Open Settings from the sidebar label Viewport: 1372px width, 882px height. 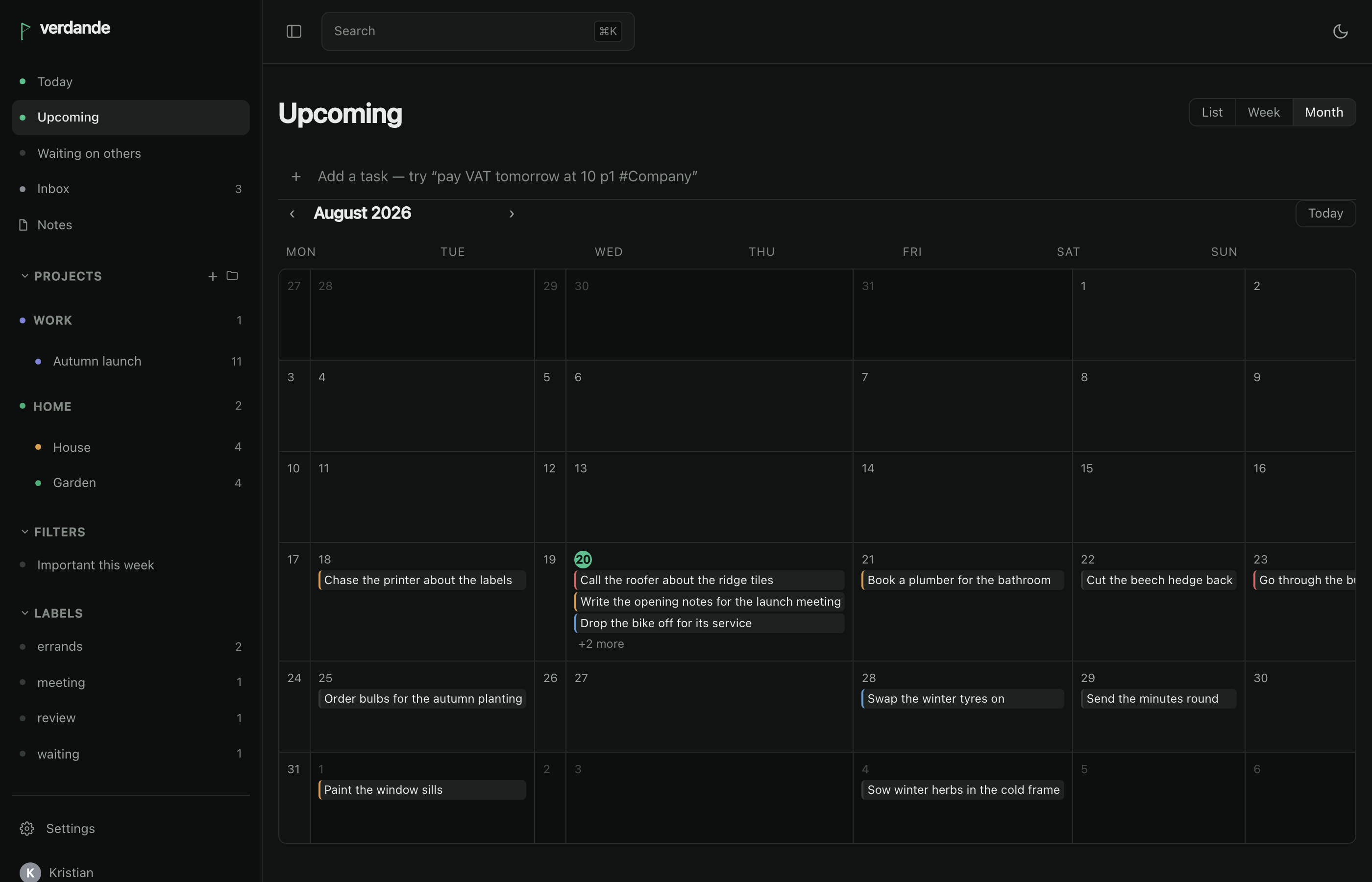tap(71, 829)
